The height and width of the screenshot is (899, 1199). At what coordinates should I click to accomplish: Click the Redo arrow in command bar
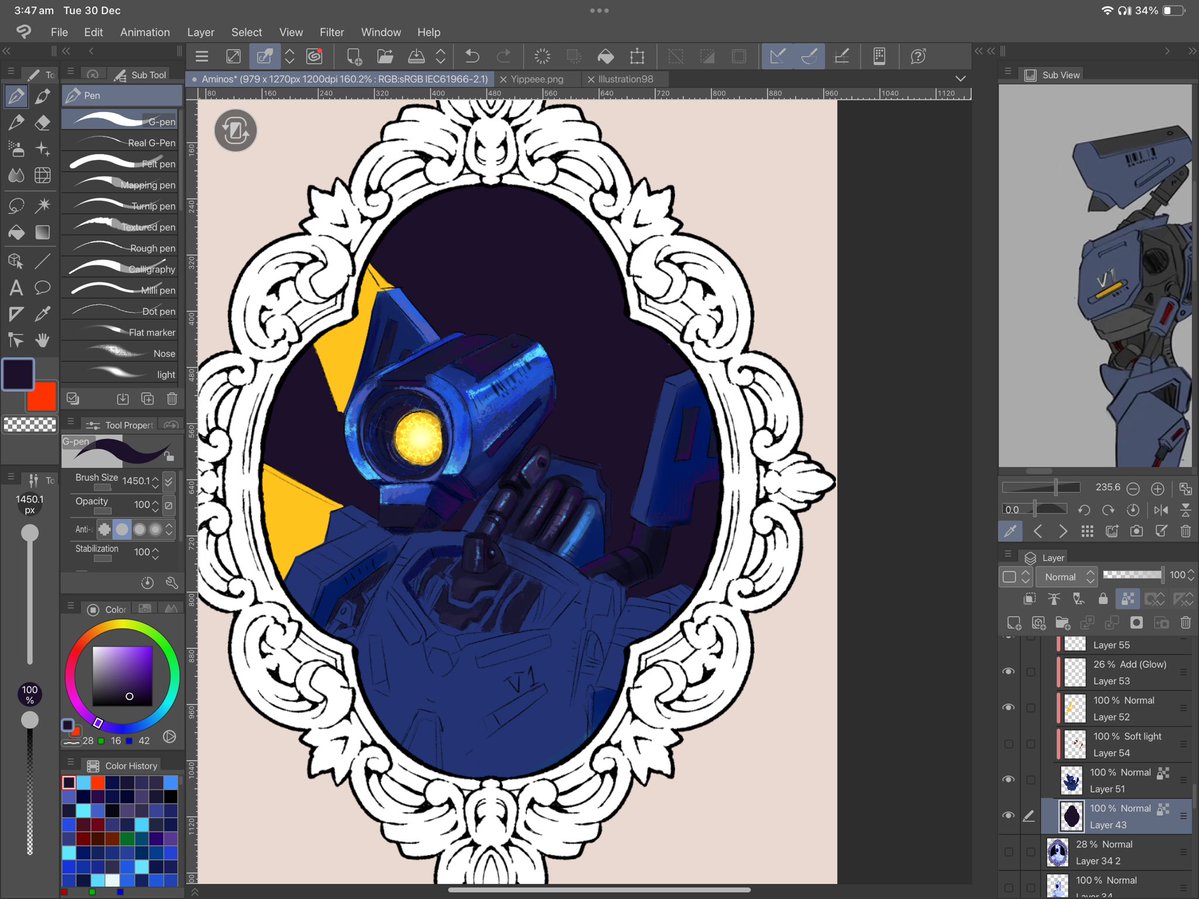pos(503,56)
